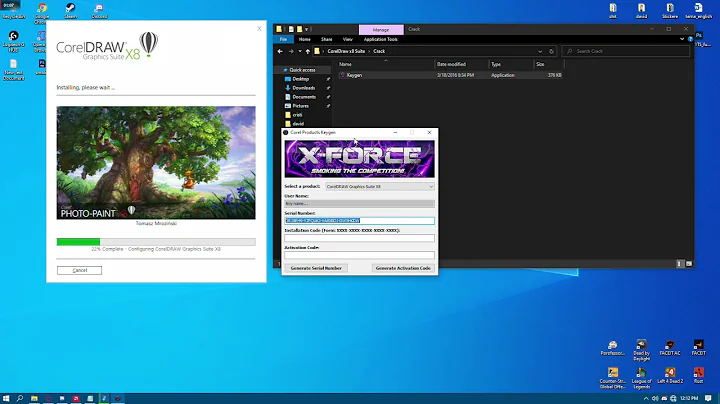Open the Share ribbon tab

coord(326,39)
